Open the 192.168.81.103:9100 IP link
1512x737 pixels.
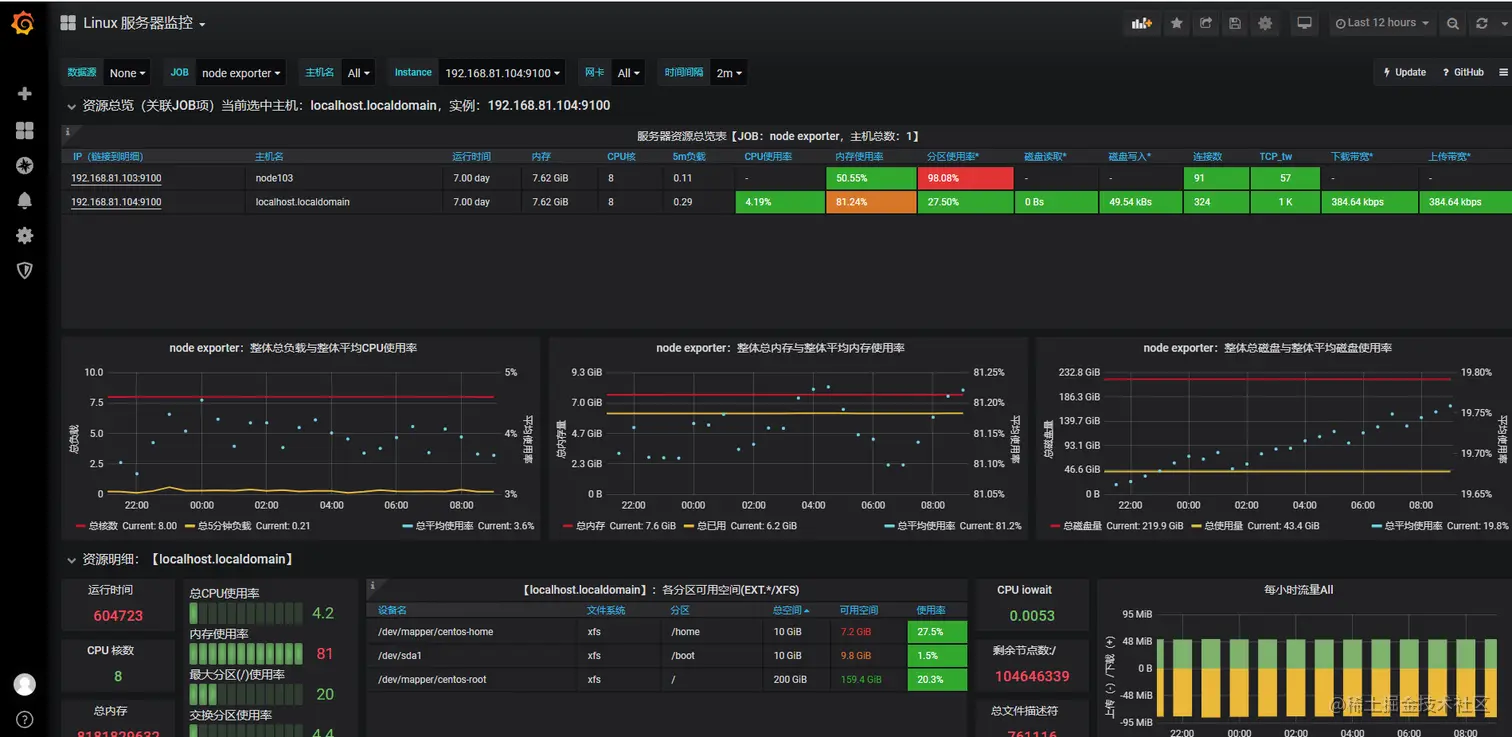point(116,178)
